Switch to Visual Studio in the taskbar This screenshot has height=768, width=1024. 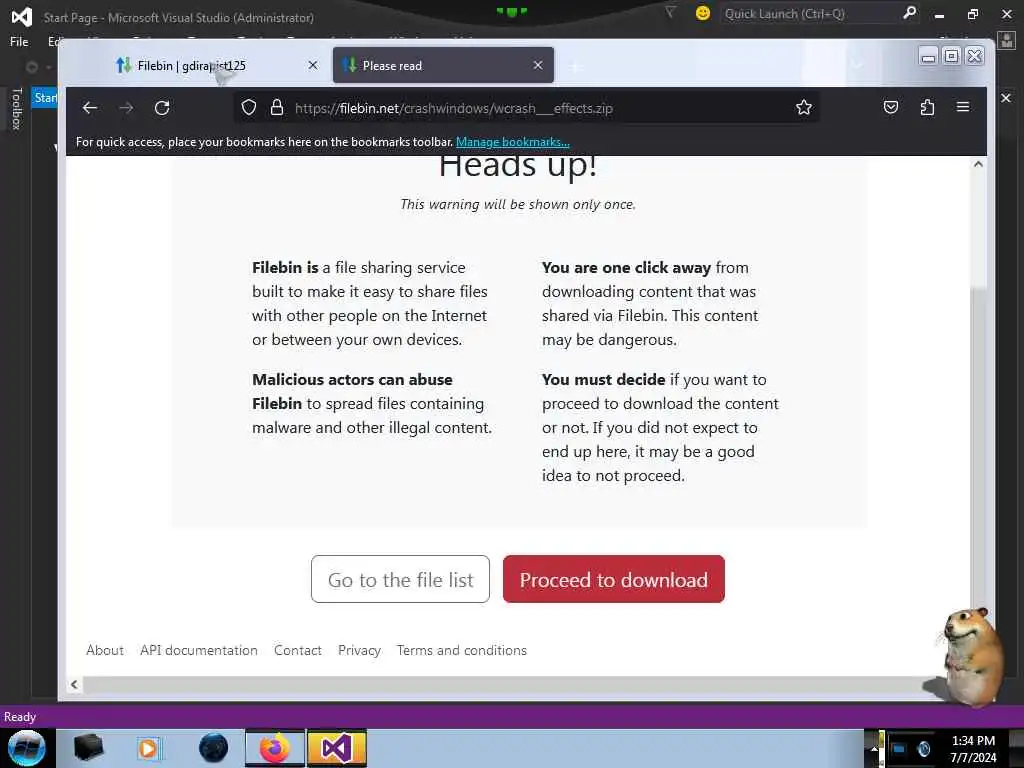coord(337,748)
